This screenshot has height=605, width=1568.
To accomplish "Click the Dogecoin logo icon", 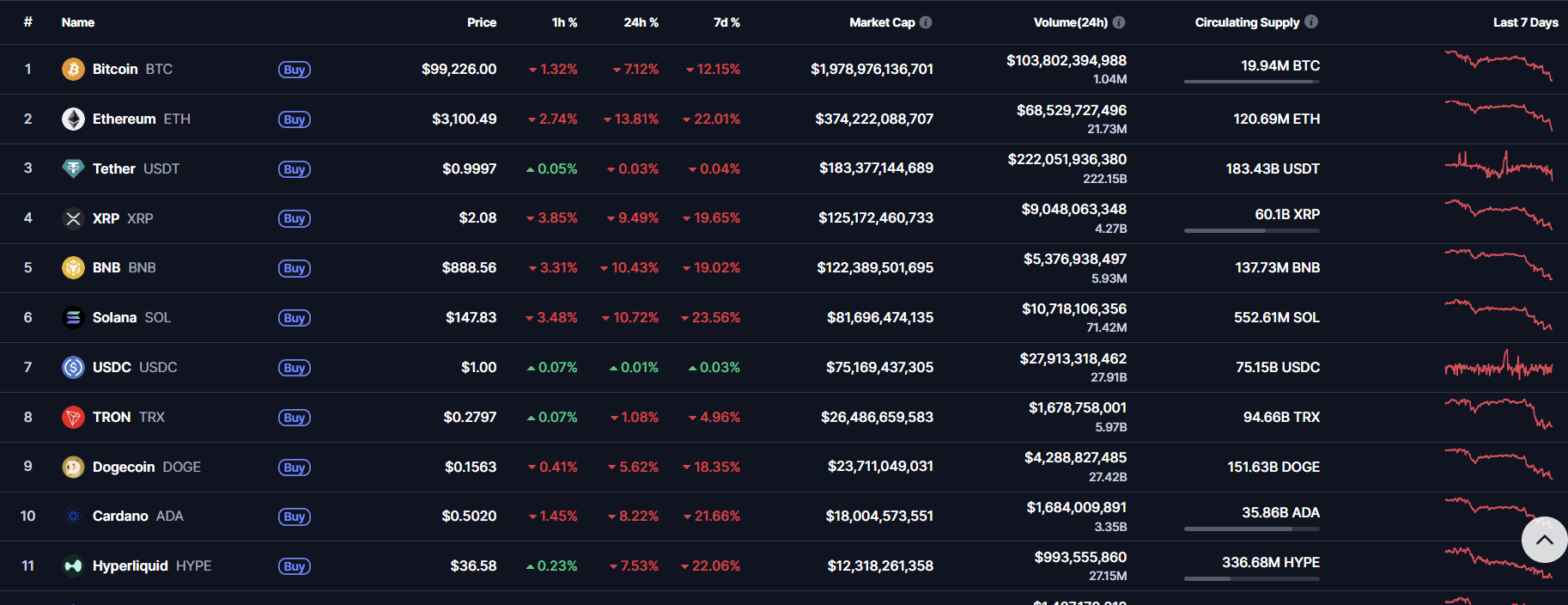I will coord(73,467).
